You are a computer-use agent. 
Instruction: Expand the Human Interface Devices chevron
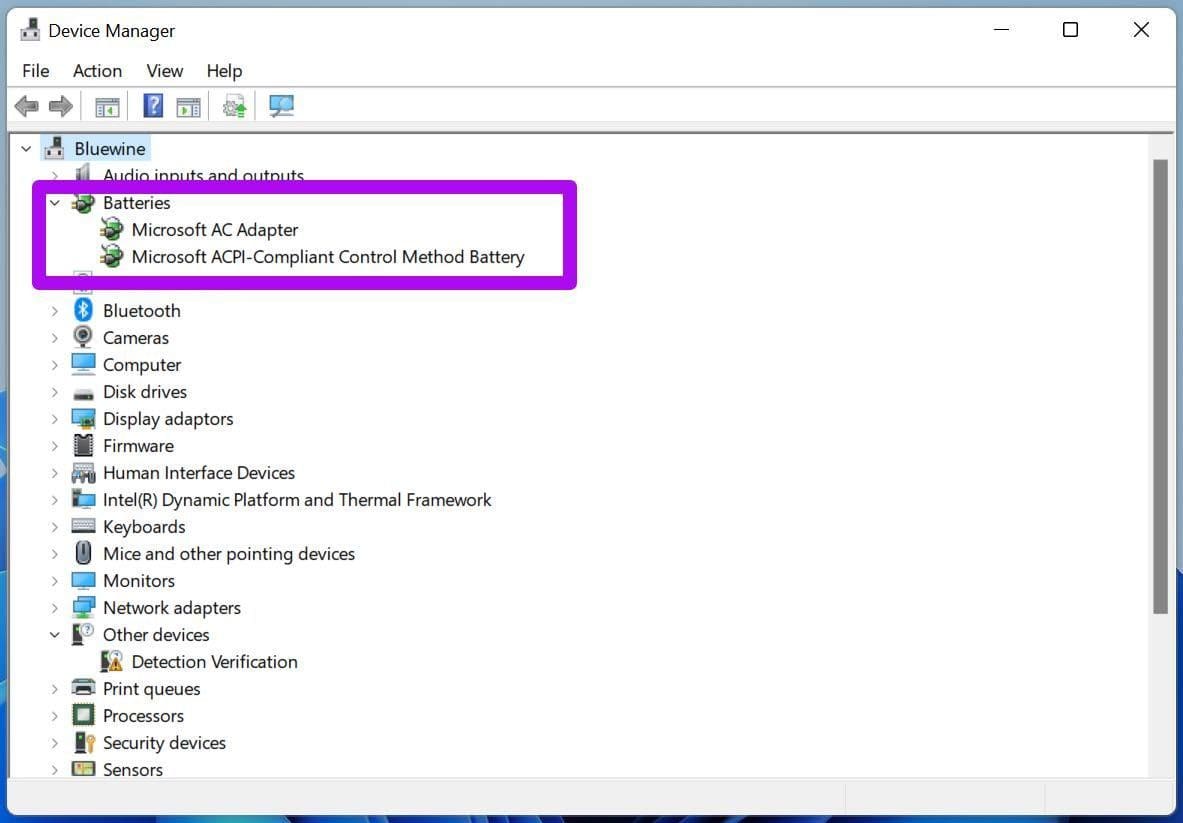pos(54,473)
